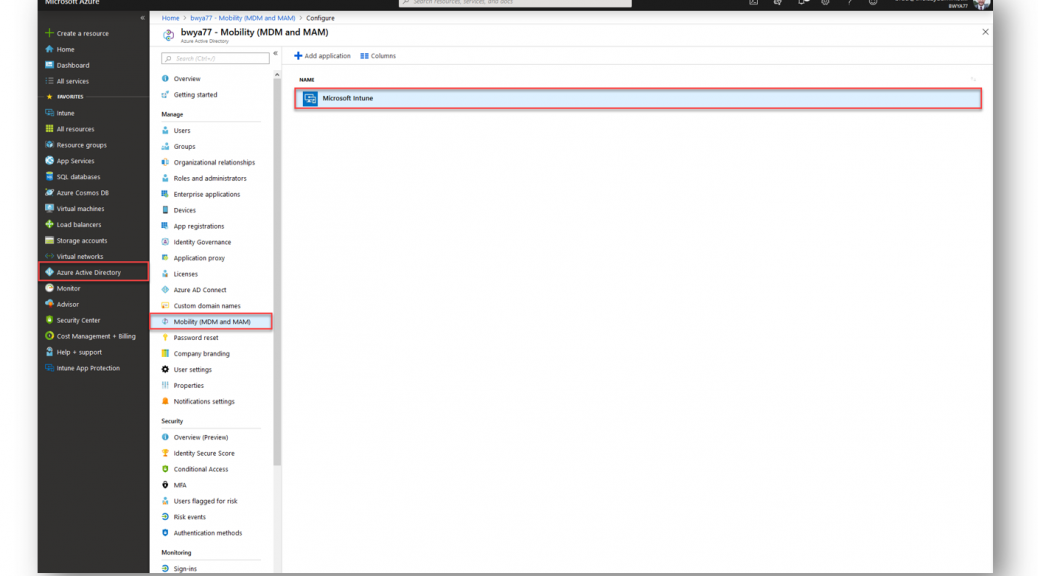Open the Dashboard sidebar item

pyautogui.click(x=73, y=65)
